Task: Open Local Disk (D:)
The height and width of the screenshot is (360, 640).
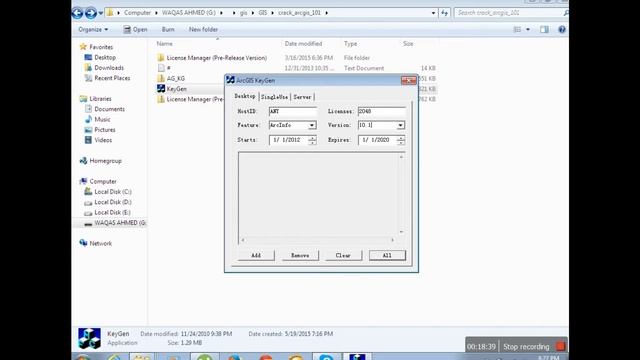Action: 113,202
